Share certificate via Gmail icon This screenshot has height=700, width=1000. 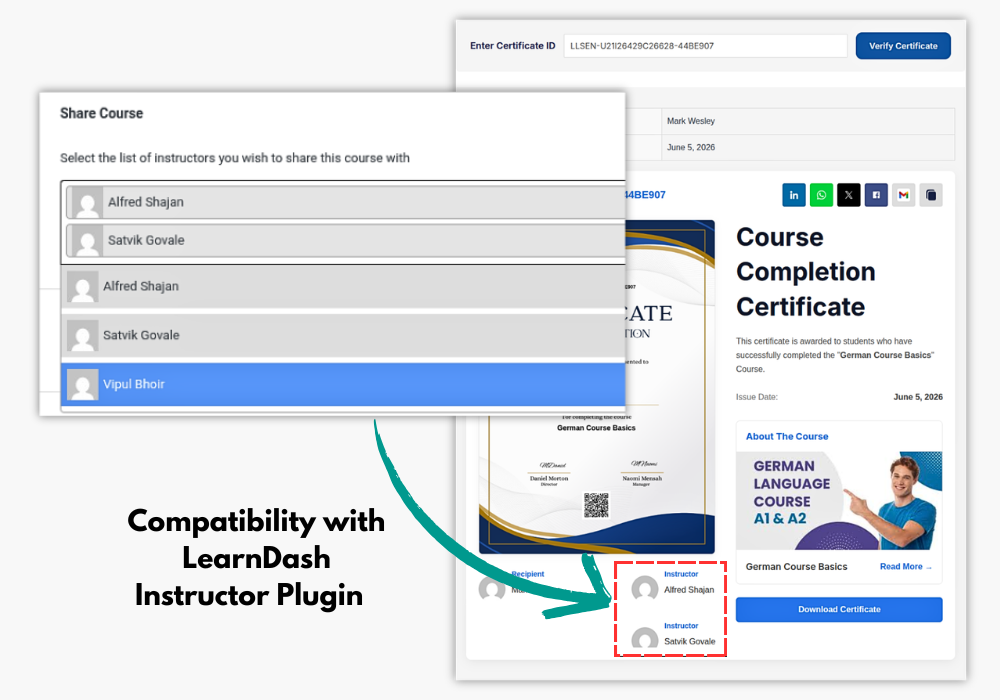(903, 195)
